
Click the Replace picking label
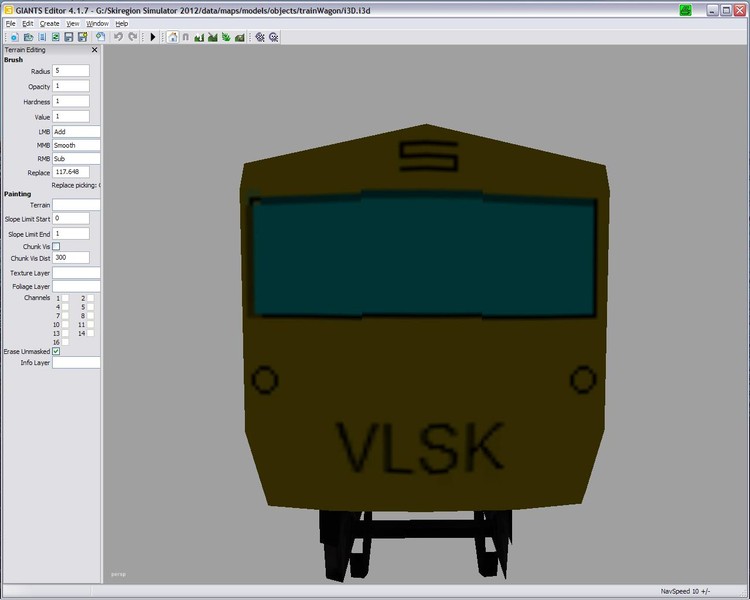pyautogui.click(x=76, y=185)
